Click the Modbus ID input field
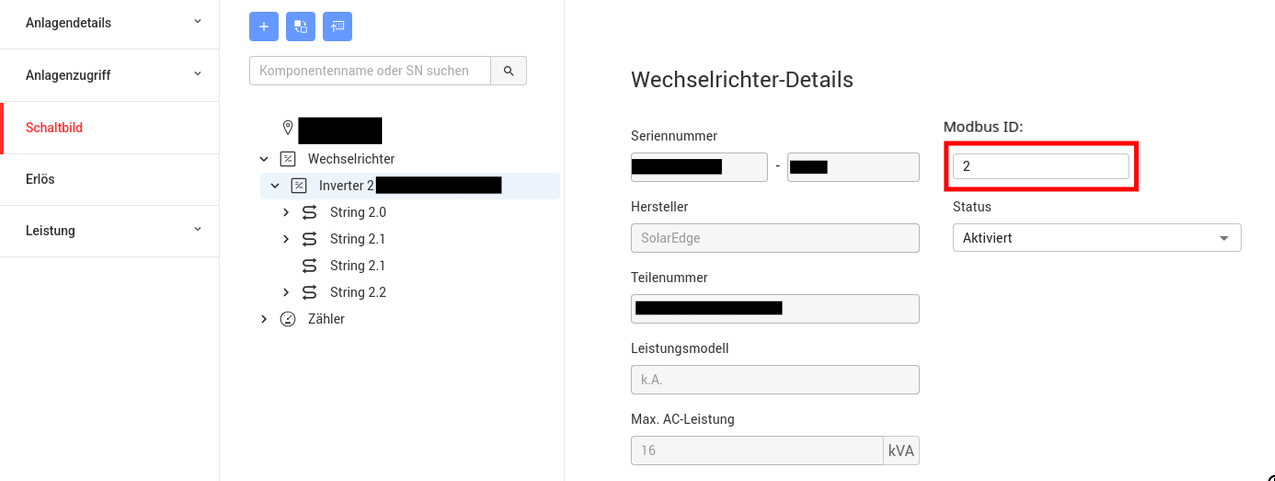The width and height of the screenshot is (1275, 481). click(x=1041, y=167)
